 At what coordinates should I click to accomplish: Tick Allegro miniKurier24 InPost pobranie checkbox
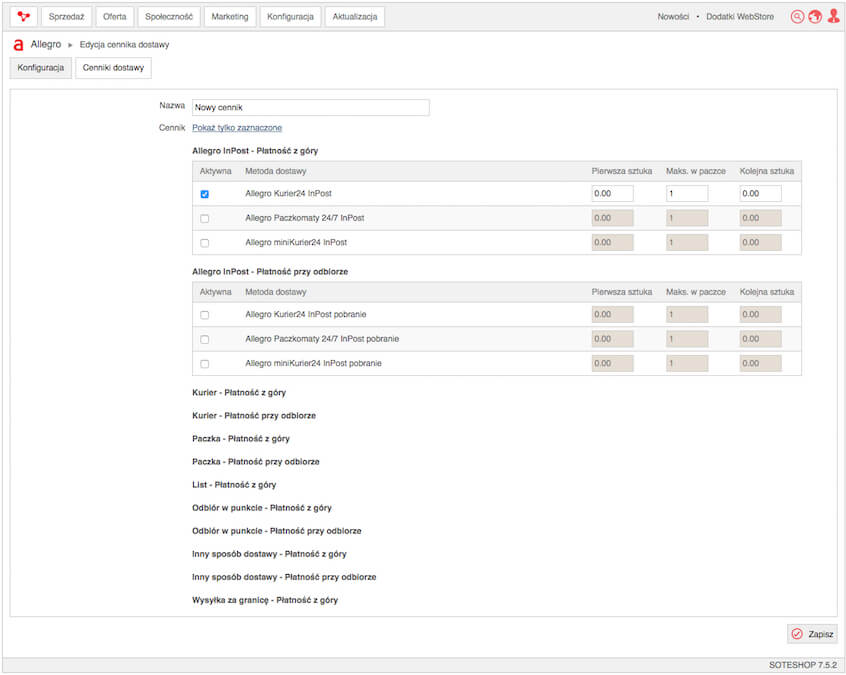point(204,364)
